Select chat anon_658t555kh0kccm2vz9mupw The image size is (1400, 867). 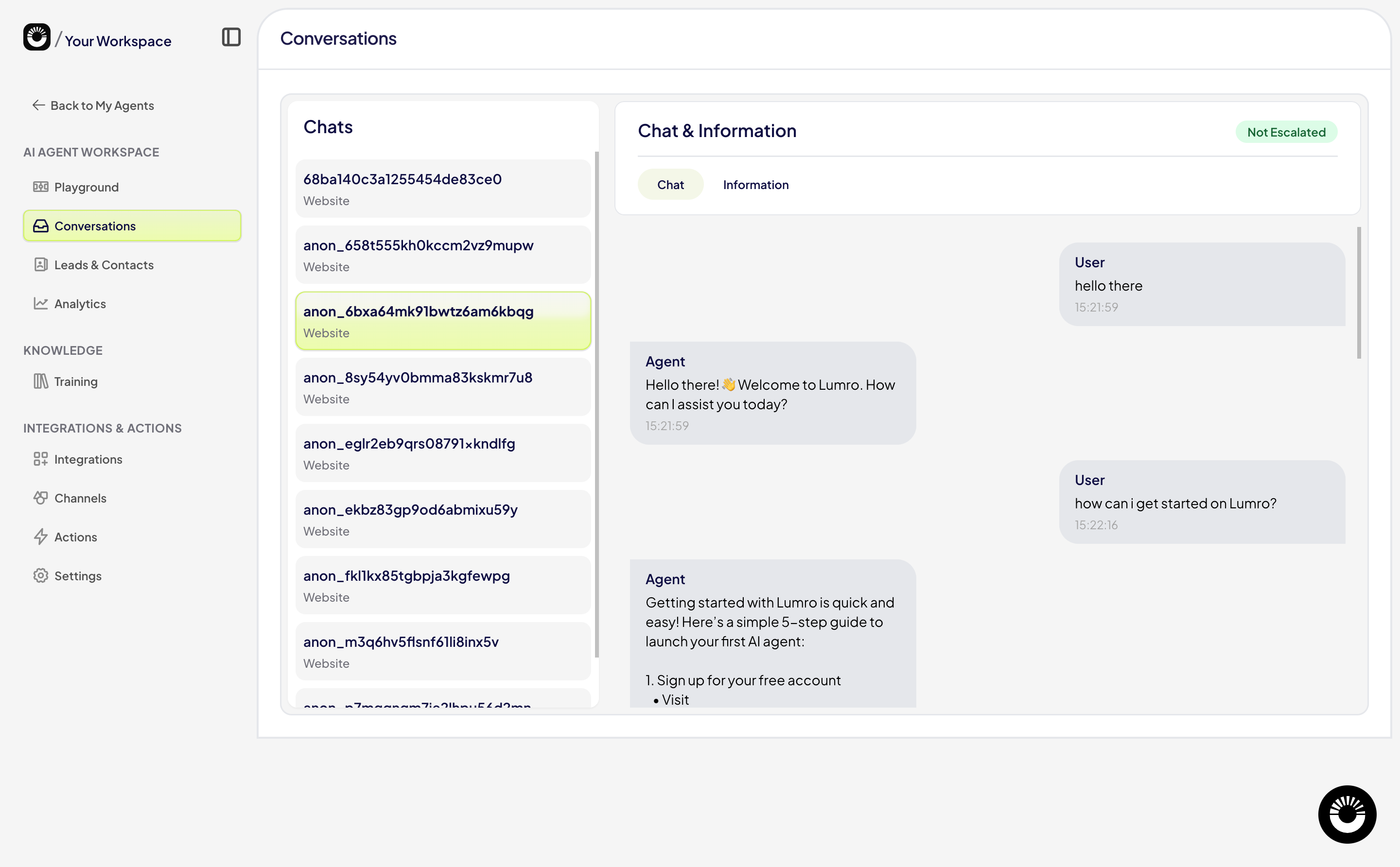tap(443, 255)
